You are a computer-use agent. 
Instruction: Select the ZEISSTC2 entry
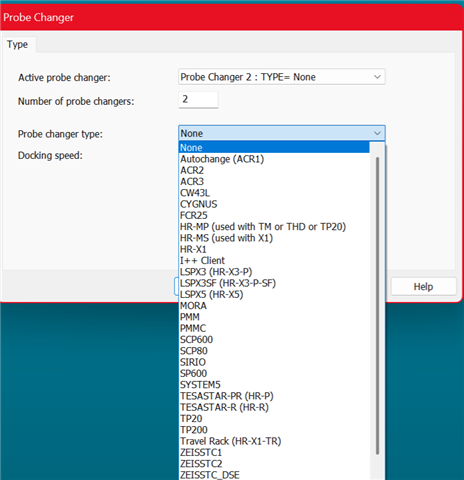(x=274, y=464)
